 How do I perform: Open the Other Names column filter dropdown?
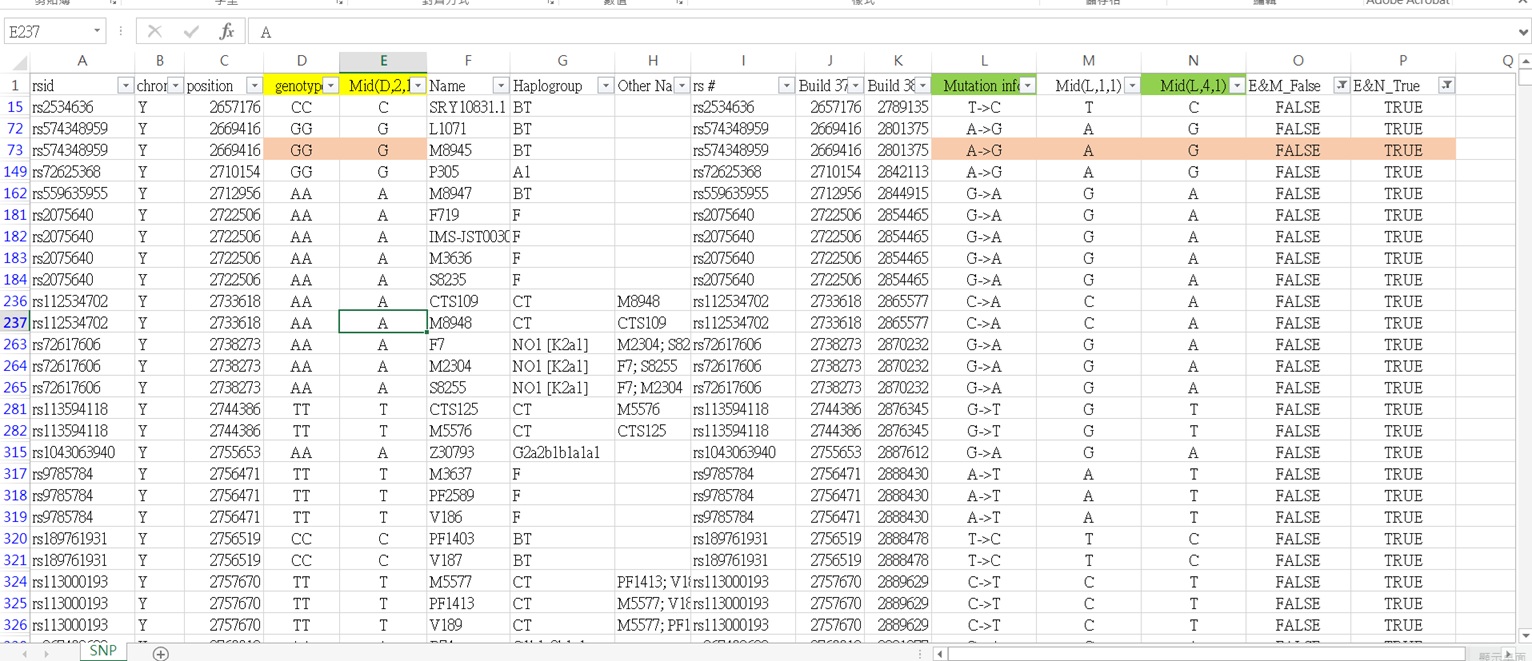(x=682, y=86)
